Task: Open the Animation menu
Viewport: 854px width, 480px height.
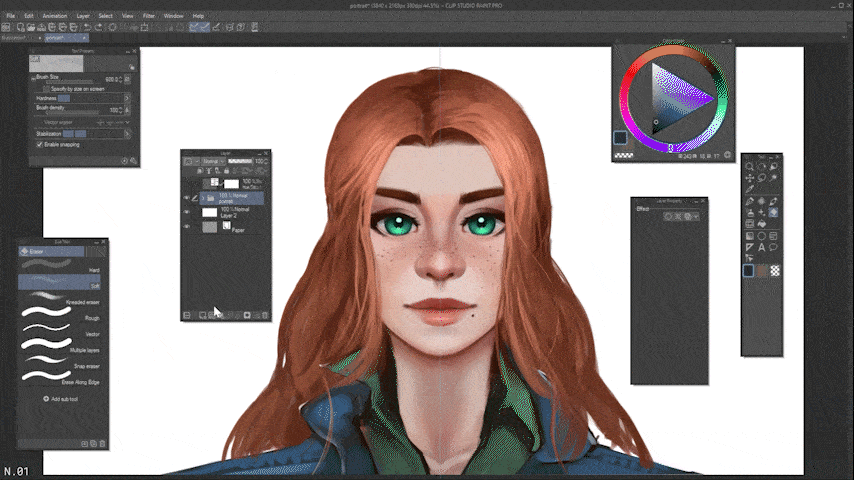Action: 57,17
